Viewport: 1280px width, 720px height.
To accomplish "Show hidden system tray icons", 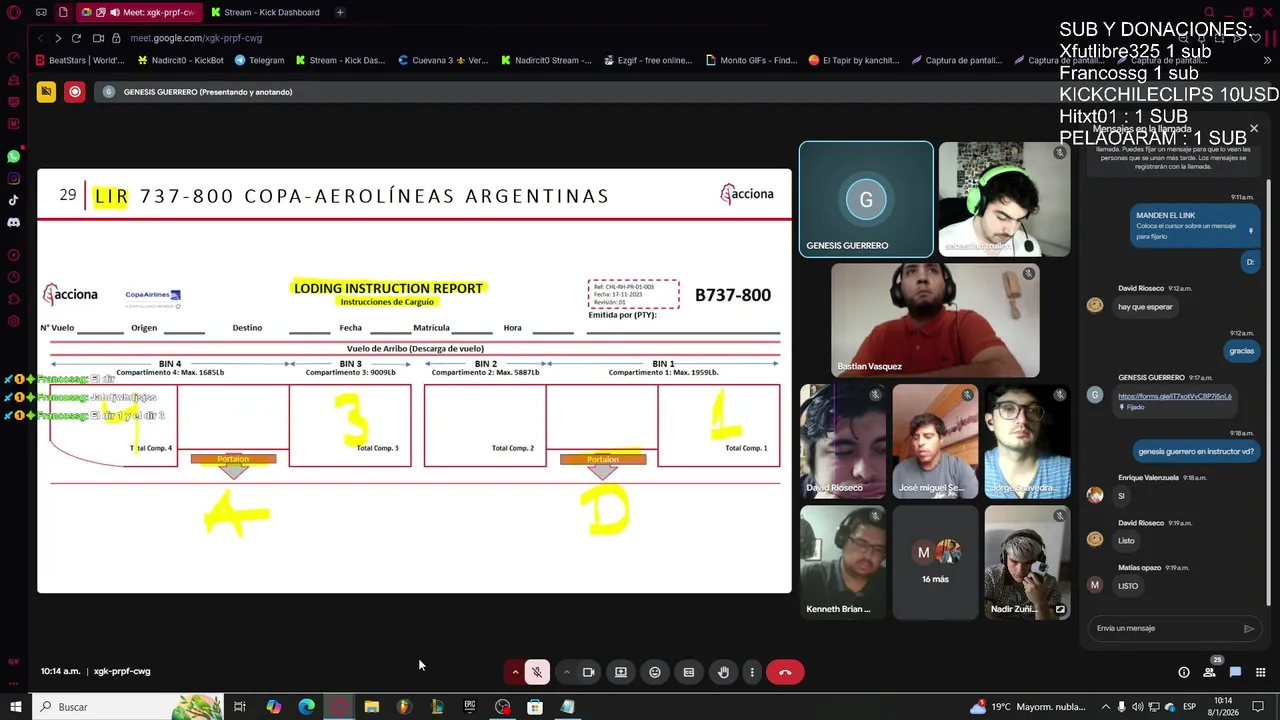I will [x=1105, y=707].
